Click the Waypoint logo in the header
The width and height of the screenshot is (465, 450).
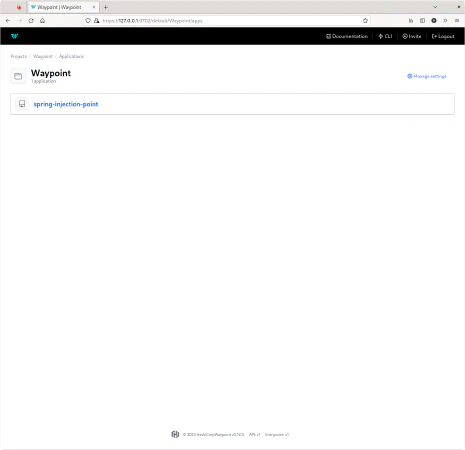click(x=14, y=36)
